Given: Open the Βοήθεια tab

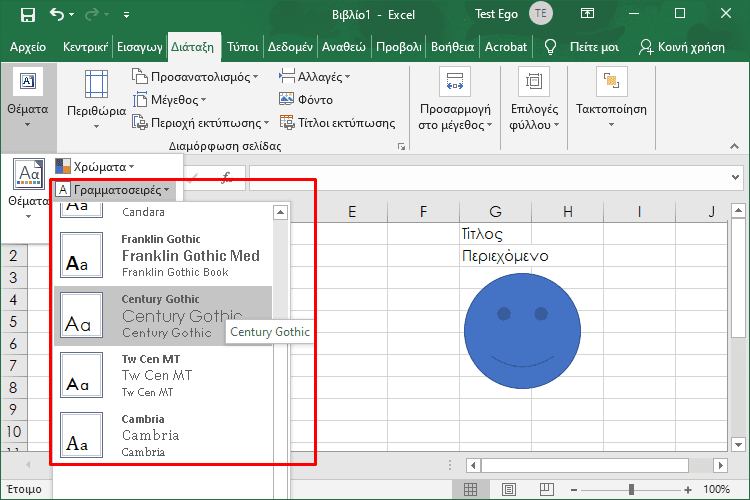Looking at the screenshot, I should pyautogui.click(x=452, y=47).
